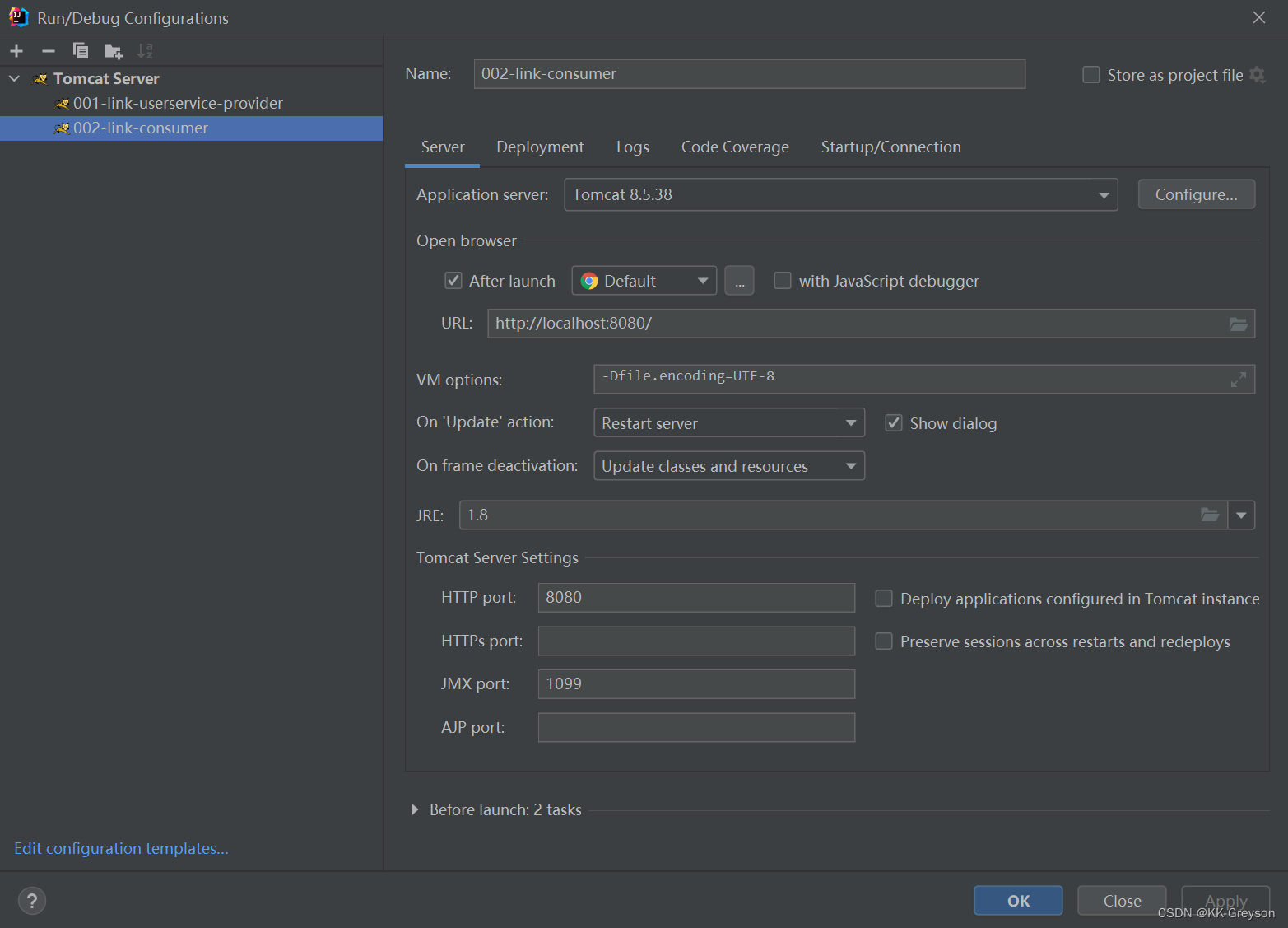This screenshot has width=1288, height=928.
Task: Open the Application server dropdown
Action: [841, 194]
